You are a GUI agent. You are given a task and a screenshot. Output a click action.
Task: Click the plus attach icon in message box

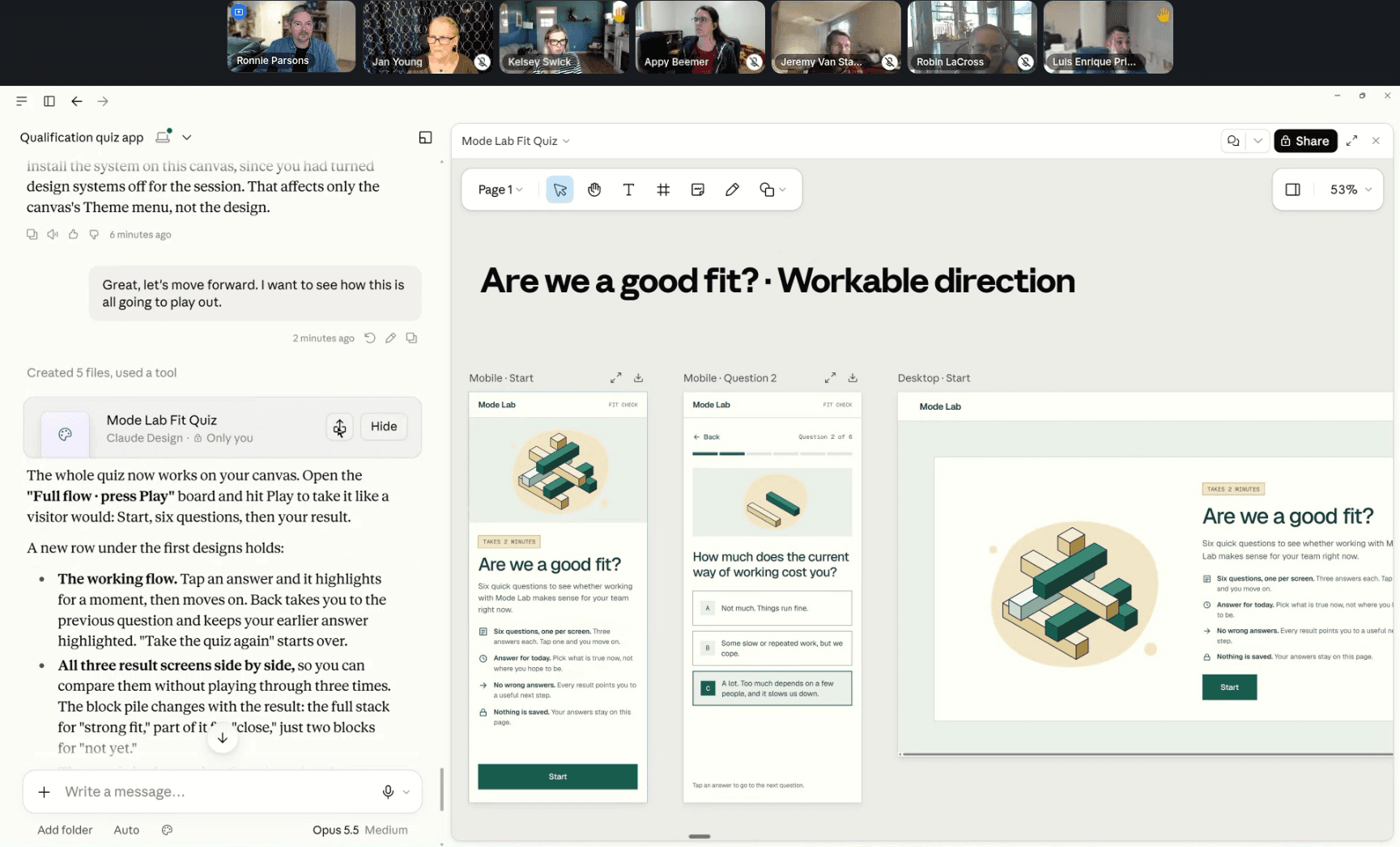(x=45, y=792)
